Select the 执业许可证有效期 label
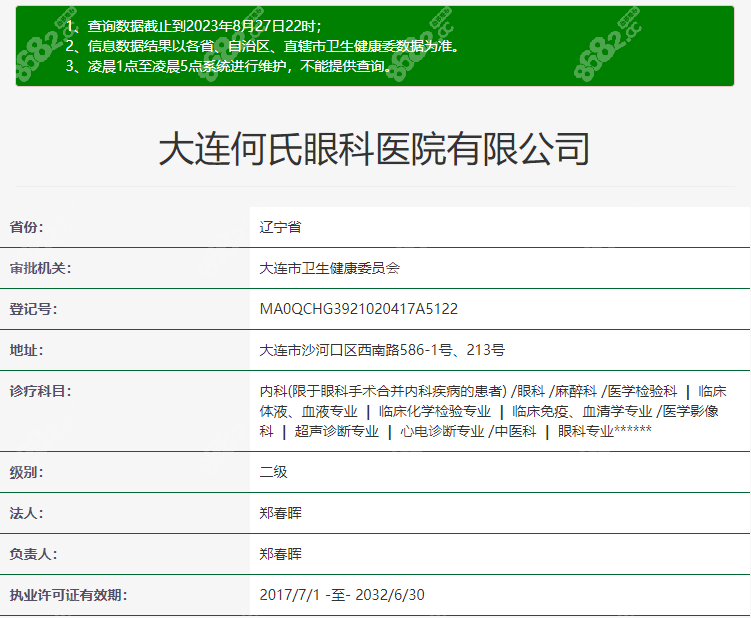This screenshot has height=618, width=751. click(x=68, y=595)
